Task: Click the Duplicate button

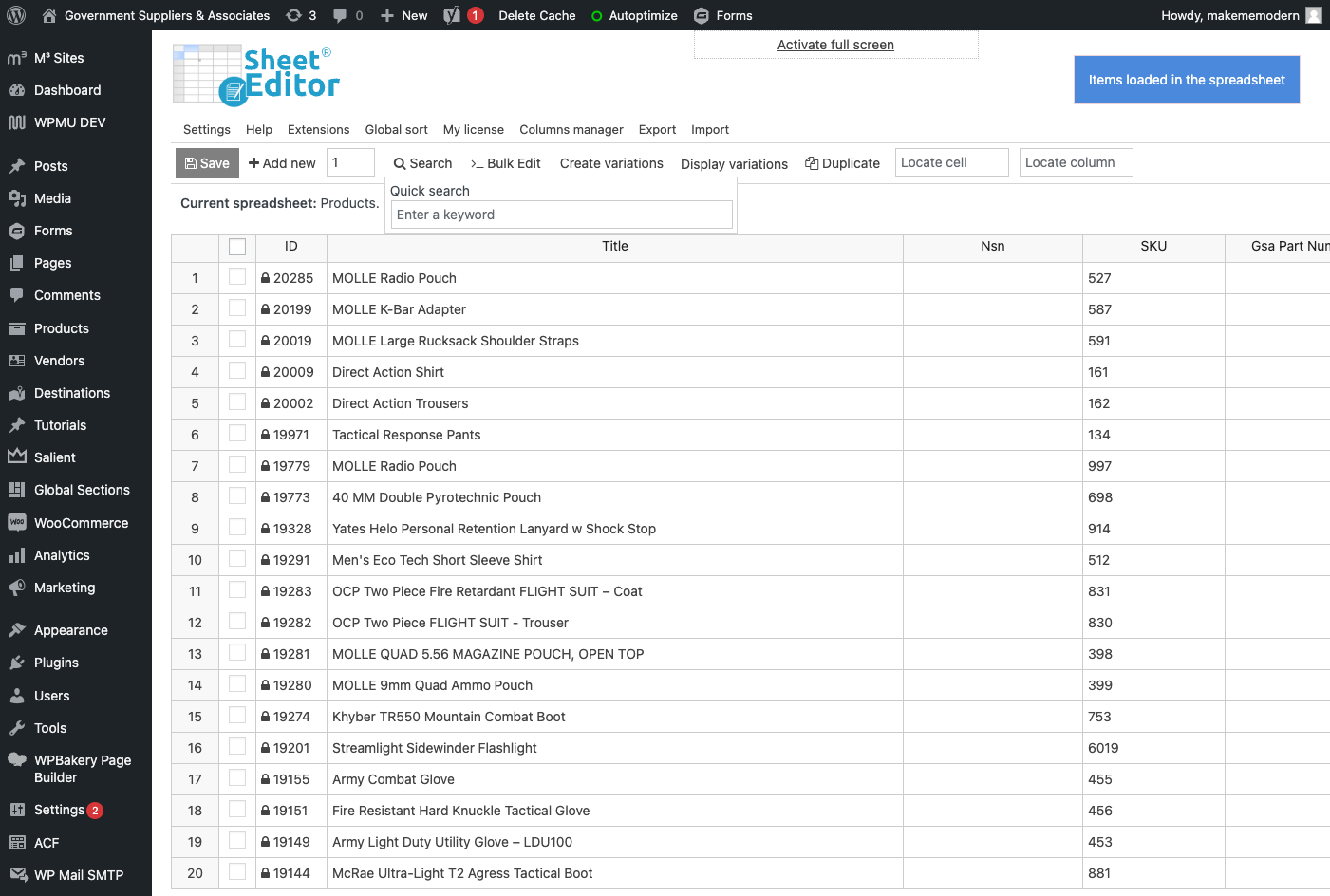Action: (843, 163)
